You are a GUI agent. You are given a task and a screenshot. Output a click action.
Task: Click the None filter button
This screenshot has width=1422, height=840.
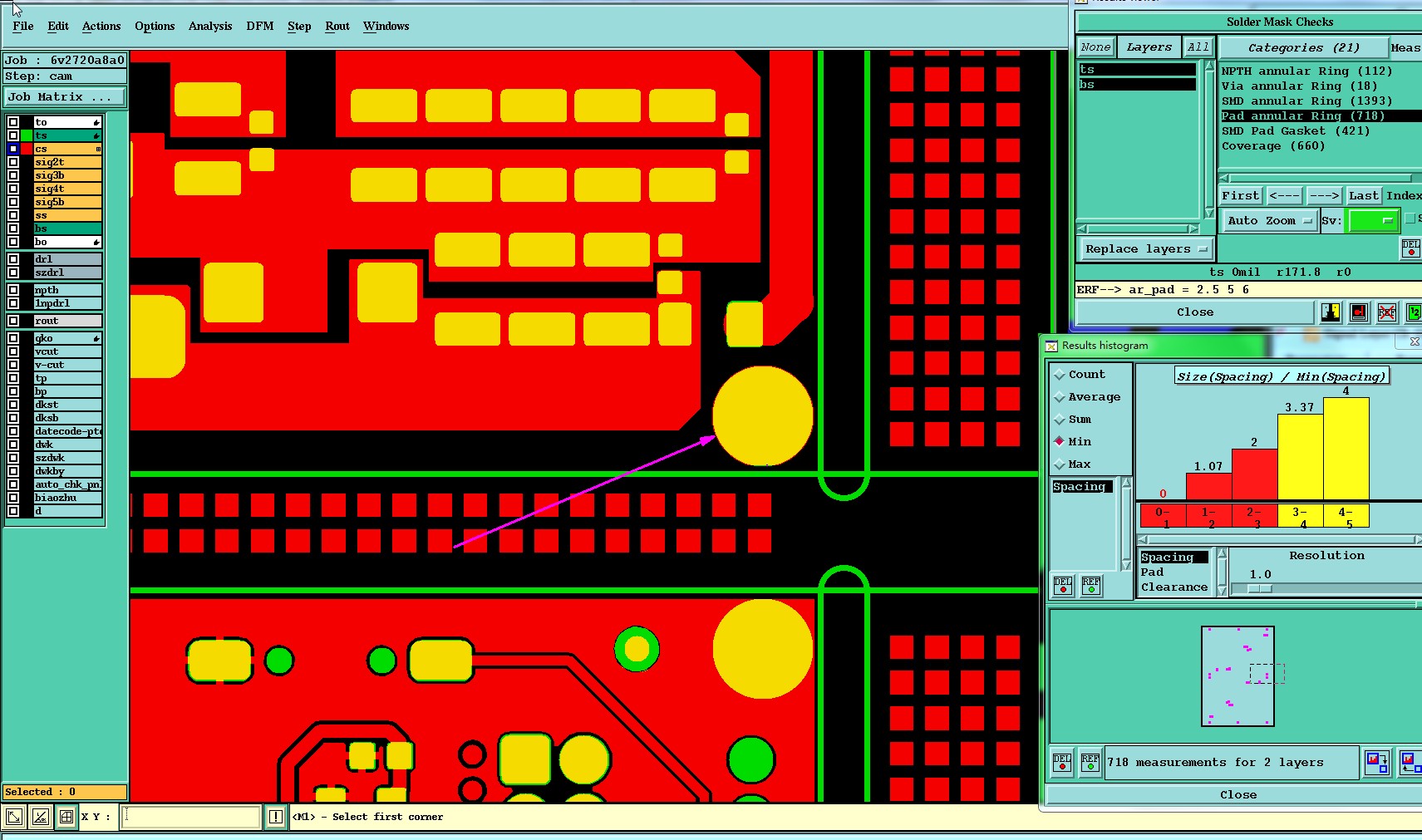coord(1095,47)
